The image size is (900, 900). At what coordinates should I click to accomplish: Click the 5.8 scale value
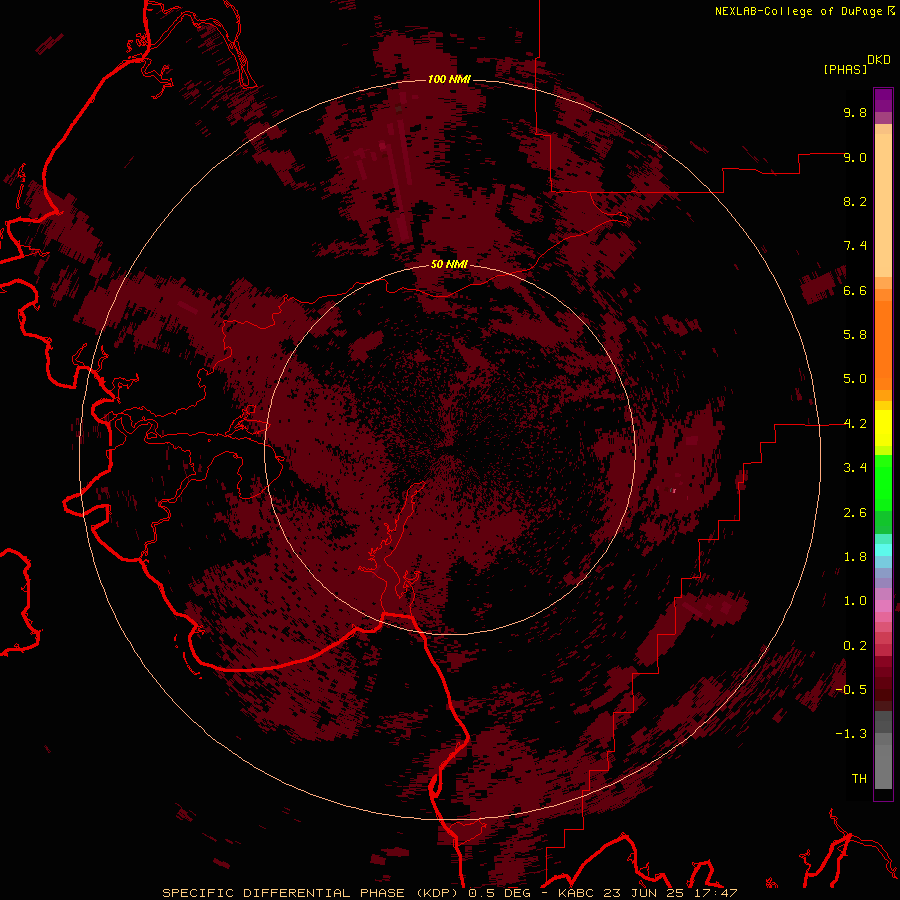[x=855, y=335]
